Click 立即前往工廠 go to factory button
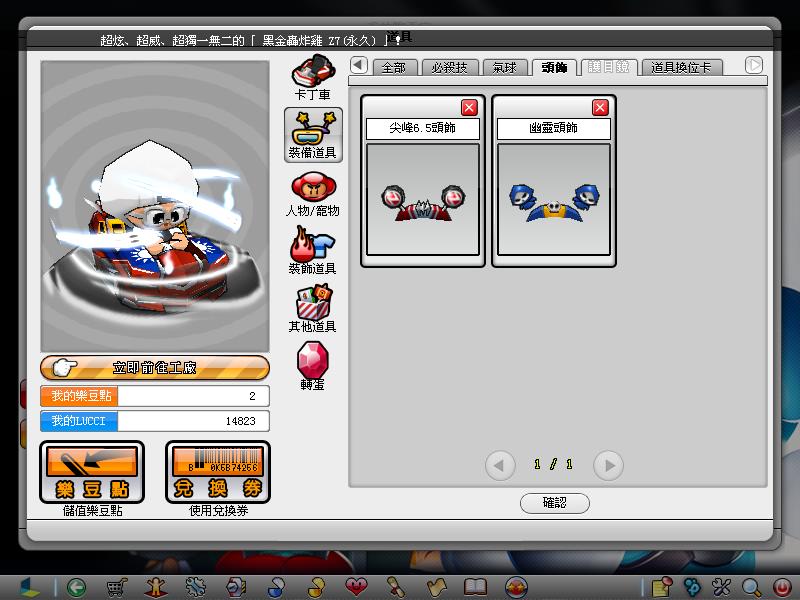800x600 pixels. pos(155,368)
